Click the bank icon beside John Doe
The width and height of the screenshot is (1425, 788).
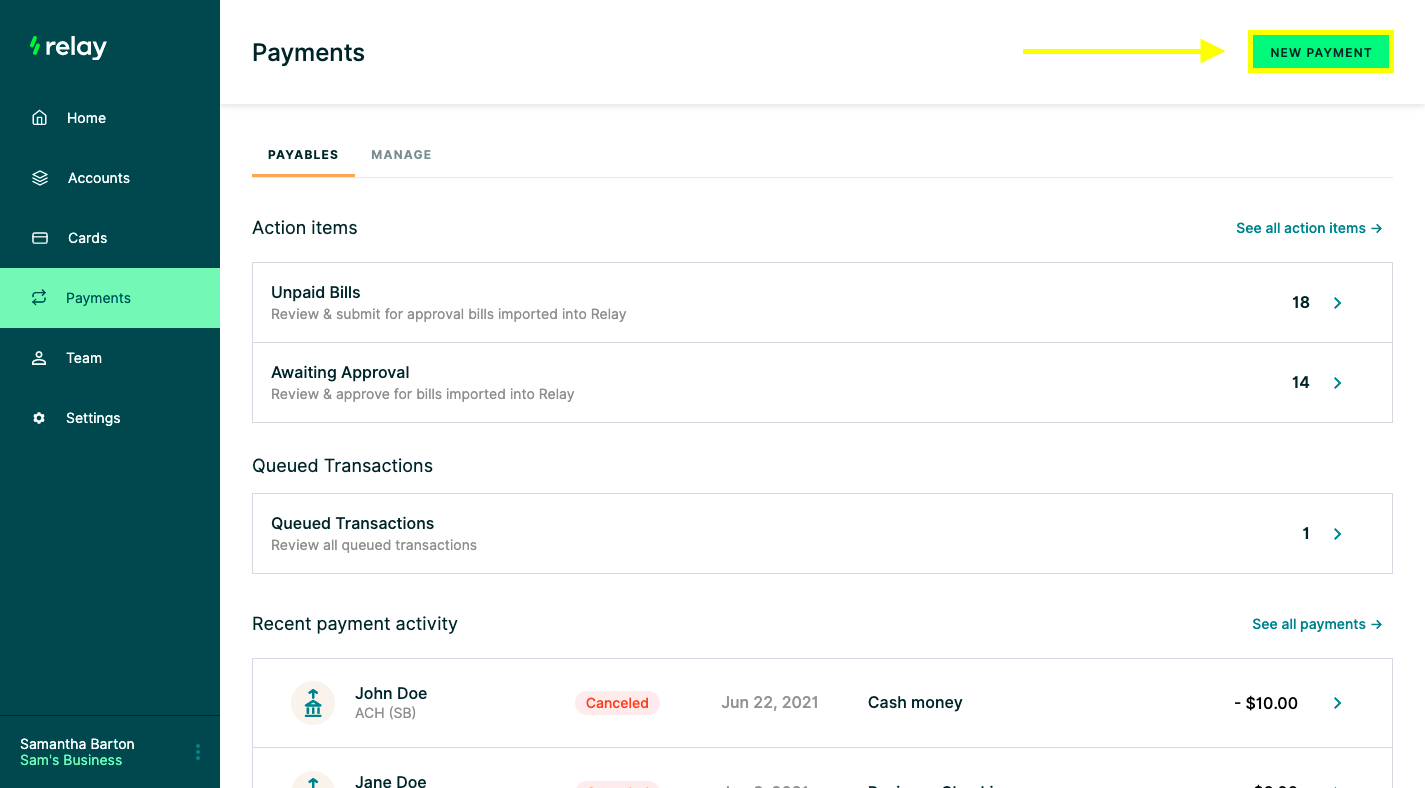click(x=313, y=702)
